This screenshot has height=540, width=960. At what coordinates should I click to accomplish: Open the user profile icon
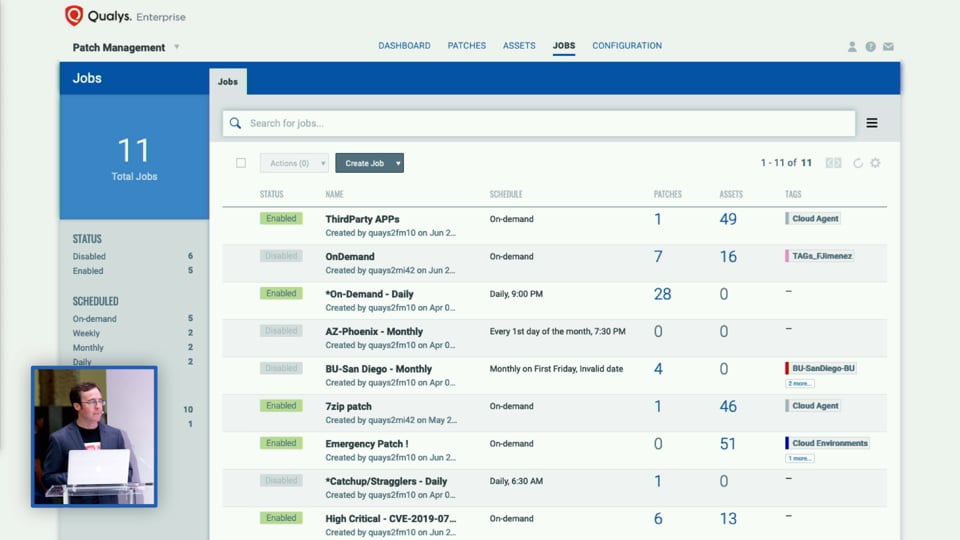[852, 47]
